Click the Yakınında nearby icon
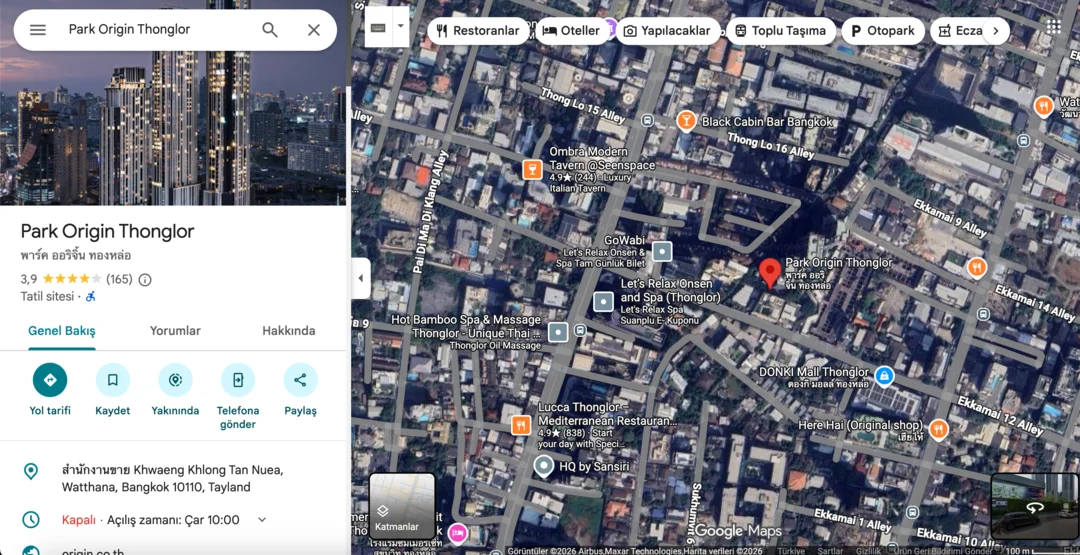The width and height of the screenshot is (1080, 555). coord(175,380)
